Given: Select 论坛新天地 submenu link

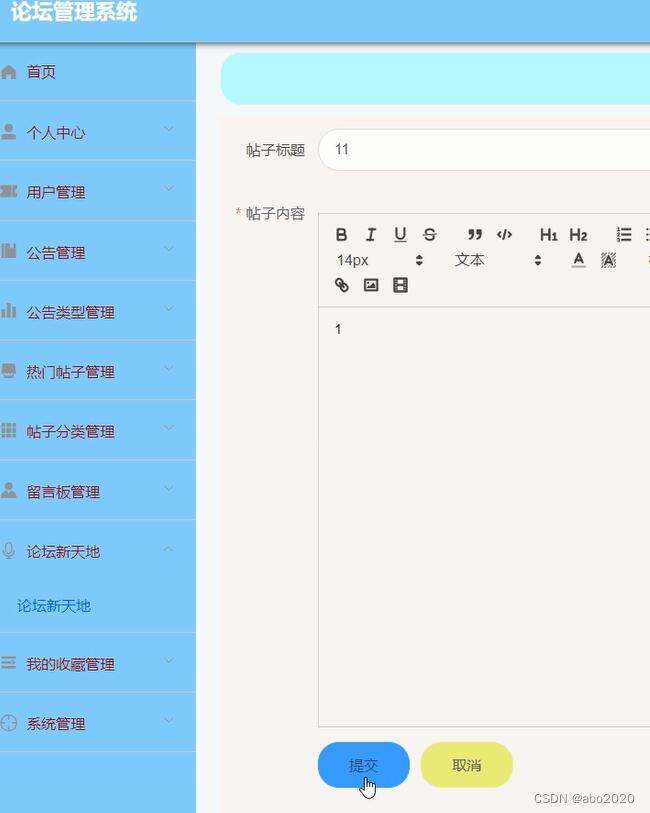Looking at the screenshot, I should click(x=54, y=606).
